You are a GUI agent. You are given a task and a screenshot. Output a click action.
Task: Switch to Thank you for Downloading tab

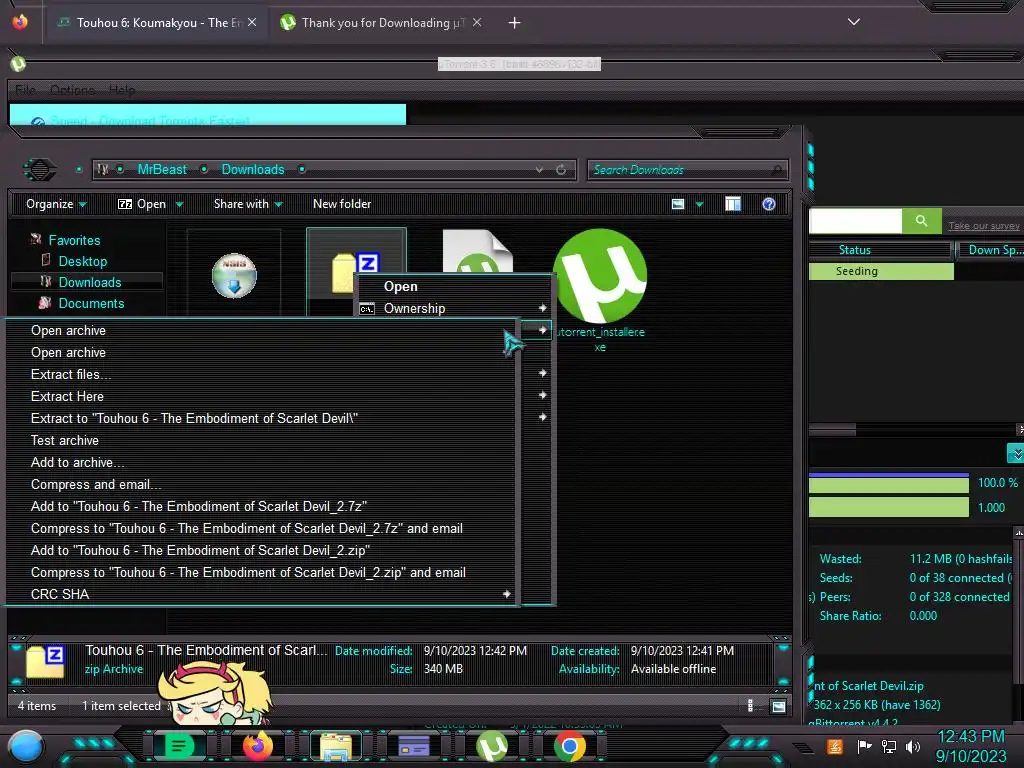click(x=382, y=23)
